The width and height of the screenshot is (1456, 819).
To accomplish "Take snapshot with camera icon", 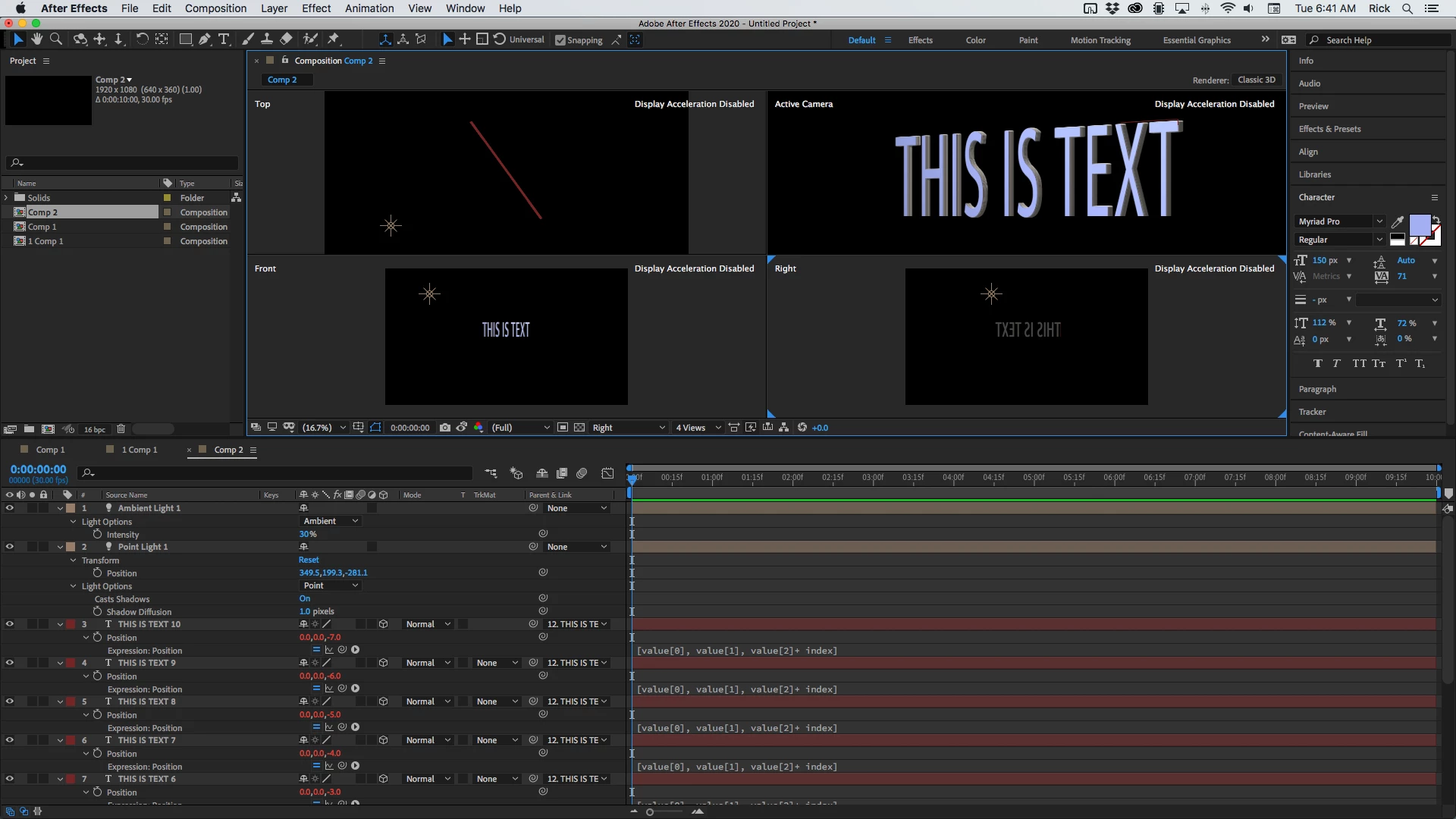I will (x=445, y=428).
